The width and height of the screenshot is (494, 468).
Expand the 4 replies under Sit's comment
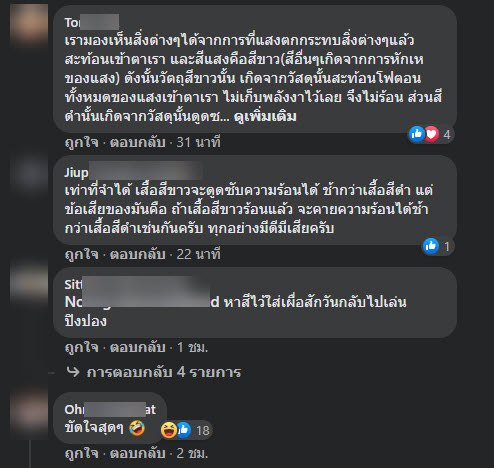(164, 372)
